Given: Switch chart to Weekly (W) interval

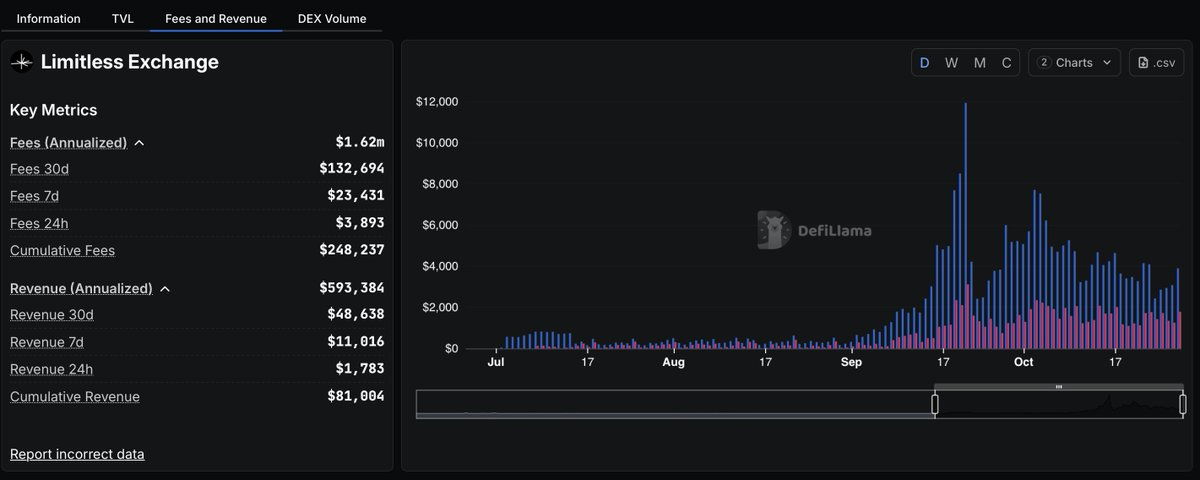Looking at the screenshot, I should [951, 63].
